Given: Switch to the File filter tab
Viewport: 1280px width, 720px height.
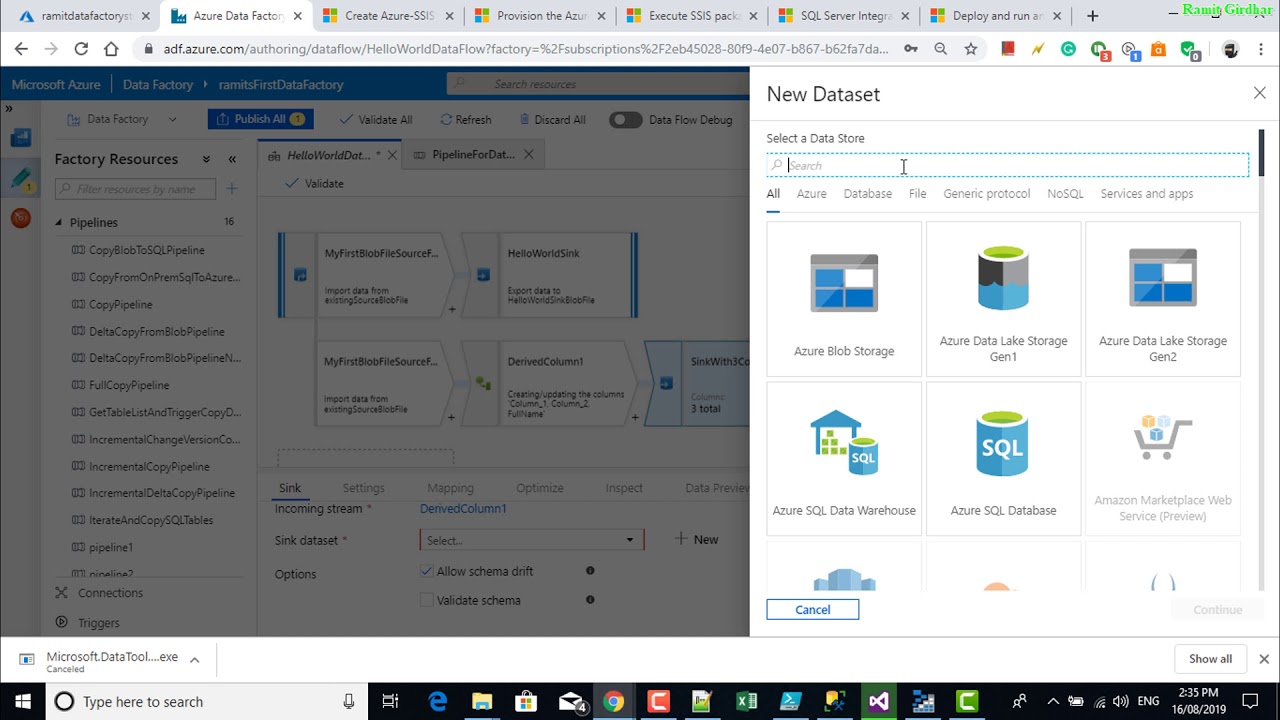Looking at the screenshot, I should pos(917,194).
